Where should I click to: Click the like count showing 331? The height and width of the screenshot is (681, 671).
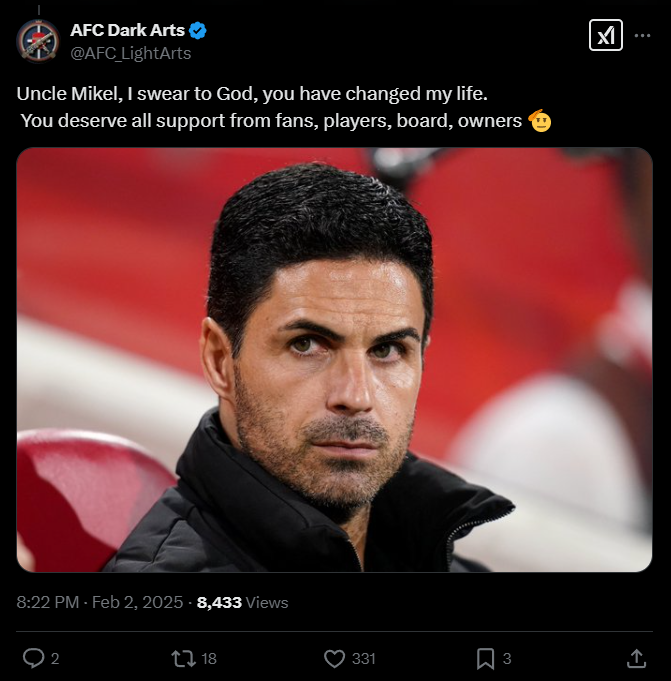tap(364, 658)
